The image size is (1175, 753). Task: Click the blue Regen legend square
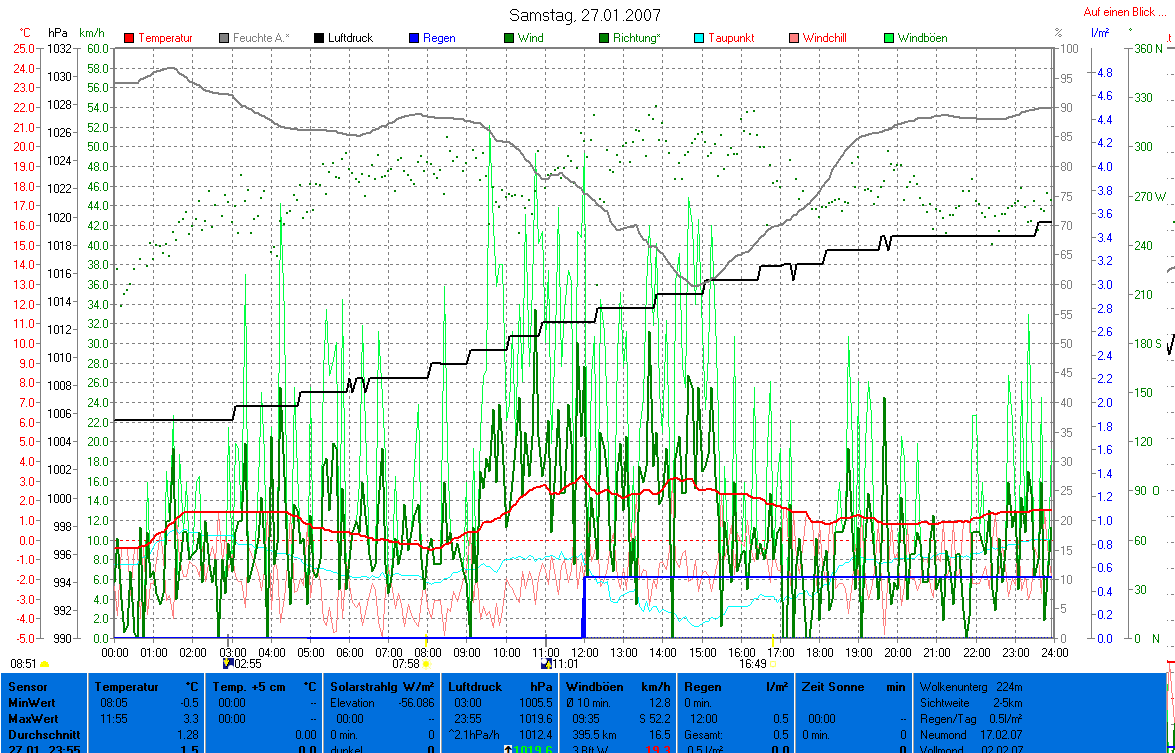click(x=414, y=38)
